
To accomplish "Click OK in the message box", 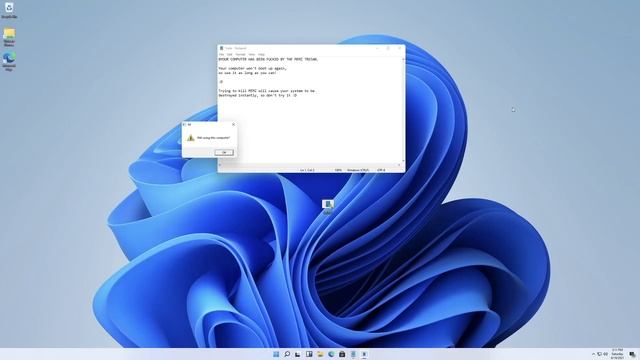I will click(224, 152).
